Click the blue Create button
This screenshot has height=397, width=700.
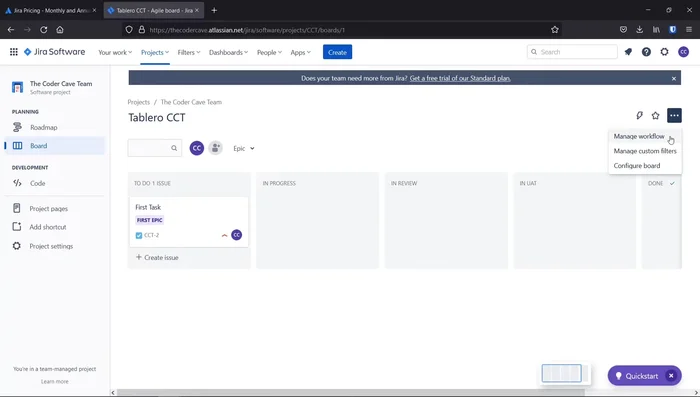337,52
